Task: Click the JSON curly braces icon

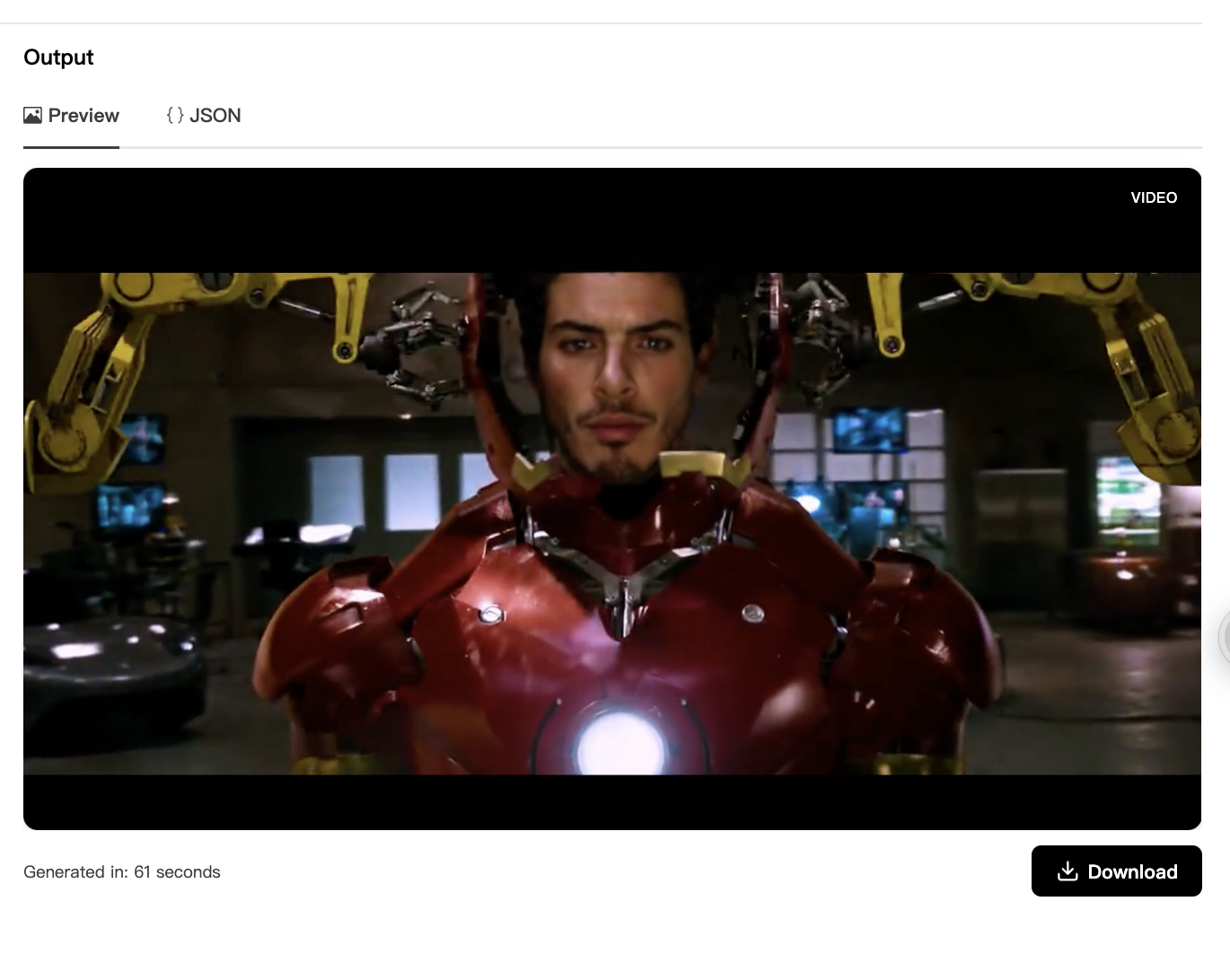Action: coord(175,115)
